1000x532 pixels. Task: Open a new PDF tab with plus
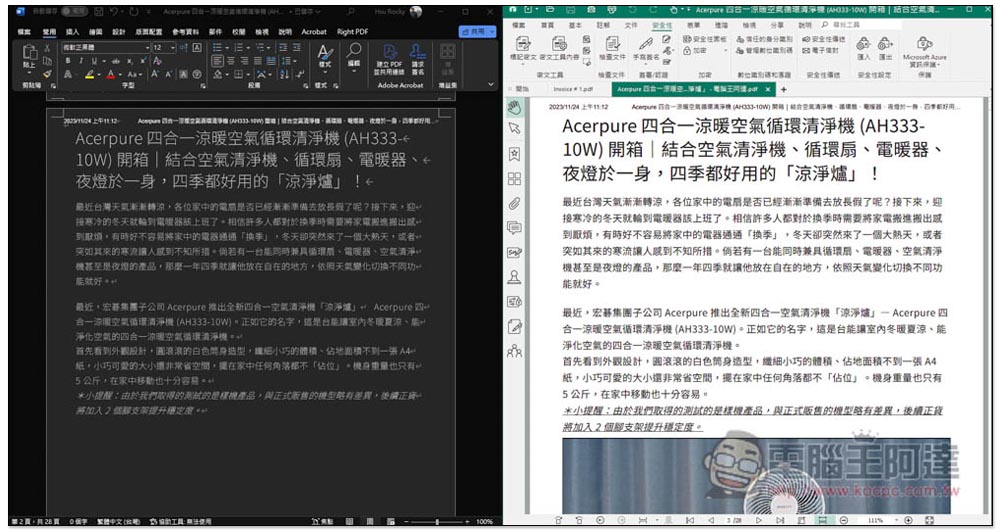[784, 89]
